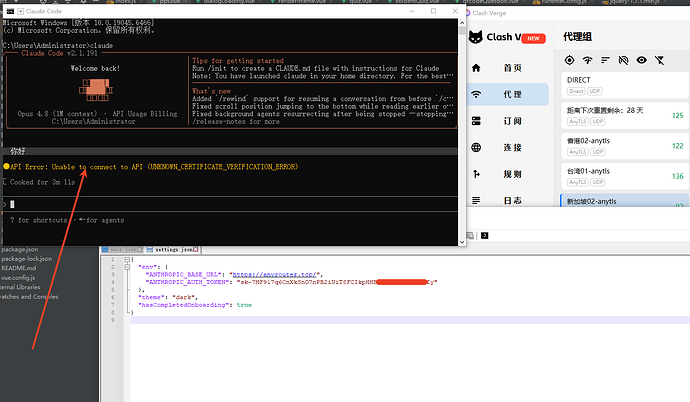Image resolution: width=690 pixels, height=402 pixels.
Task: Select the 香港02-anytls proxy node
Action: tap(624, 146)
